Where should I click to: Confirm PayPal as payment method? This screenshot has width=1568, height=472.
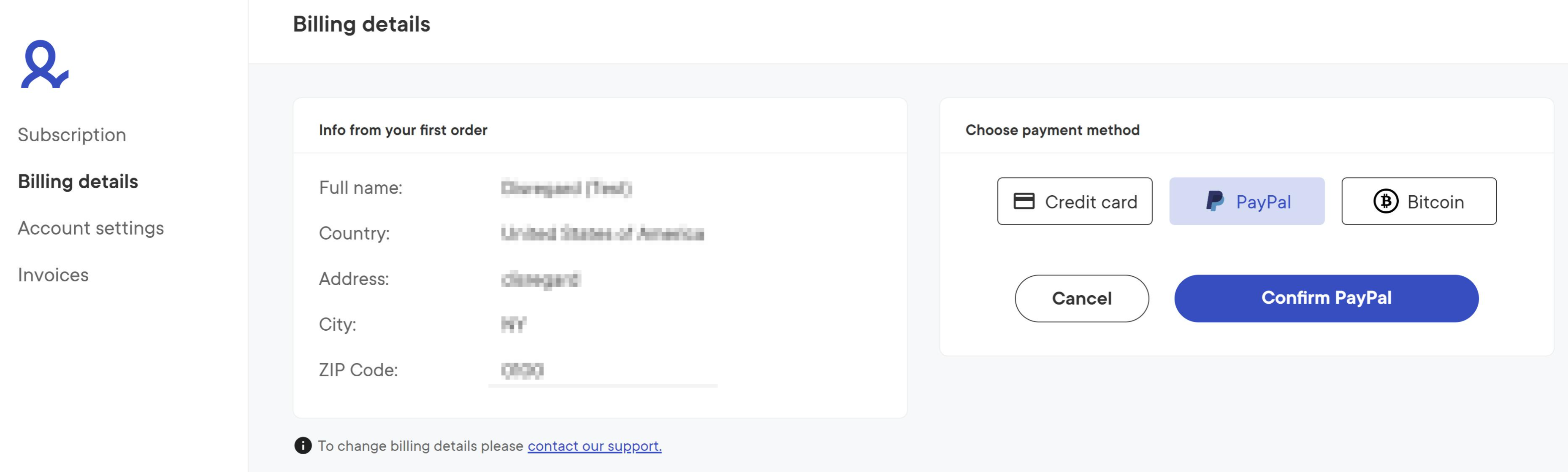click(x=1326, y=299)
